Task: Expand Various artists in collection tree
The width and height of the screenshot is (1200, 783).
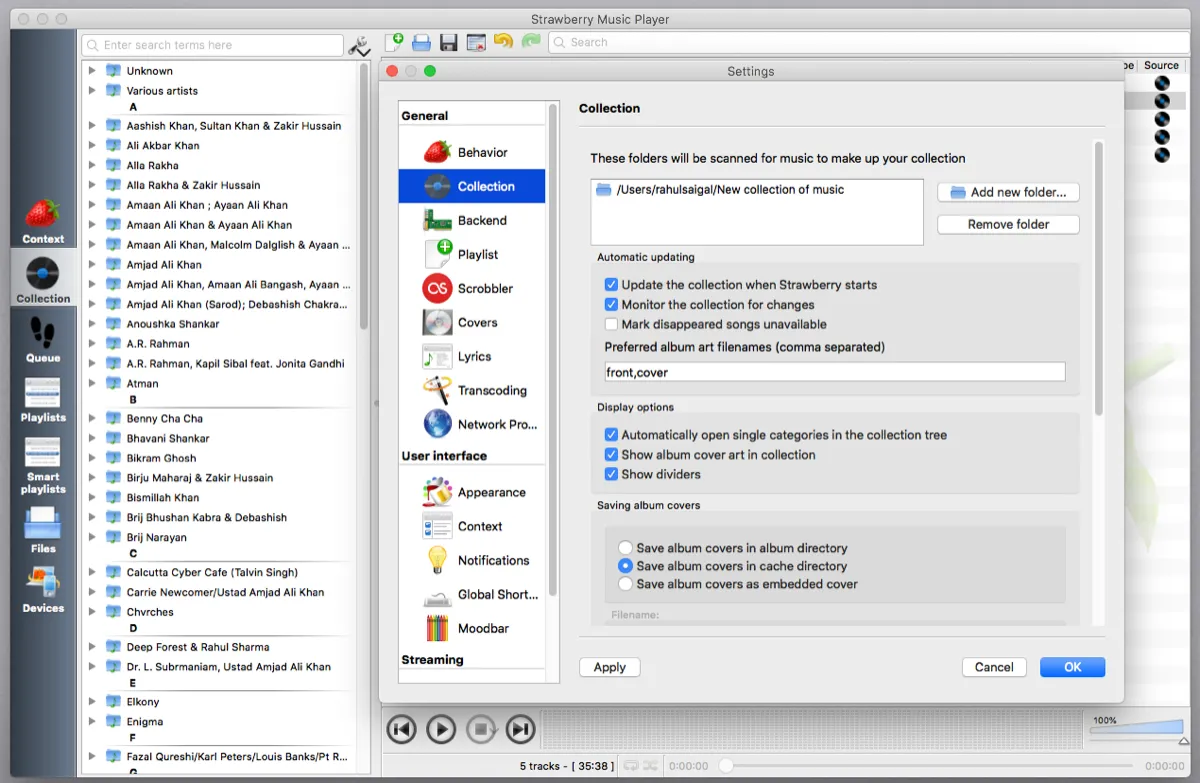Action: 92,91
